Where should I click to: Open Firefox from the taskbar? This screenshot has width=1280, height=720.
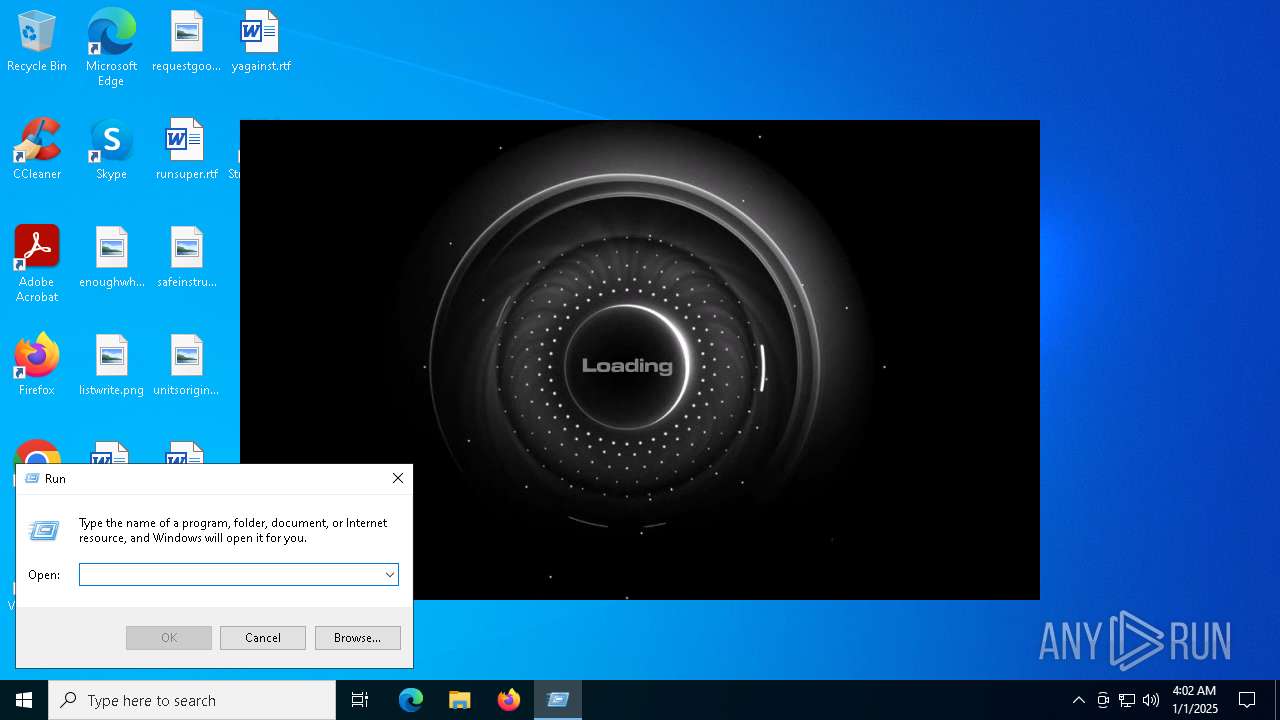[509, 700]
